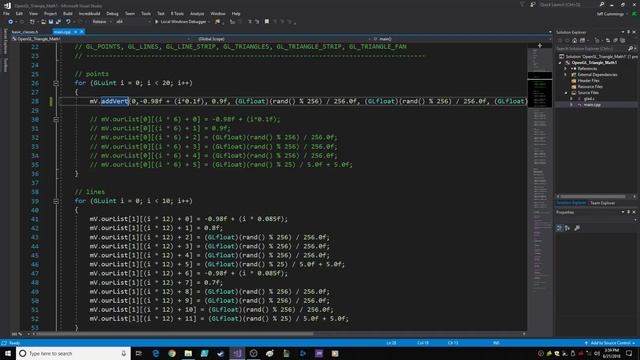This screenshot has height=360, width=640.
Task: Open Chrome from the taskbar
Action: pyautogui.click(x=172, y=353)
